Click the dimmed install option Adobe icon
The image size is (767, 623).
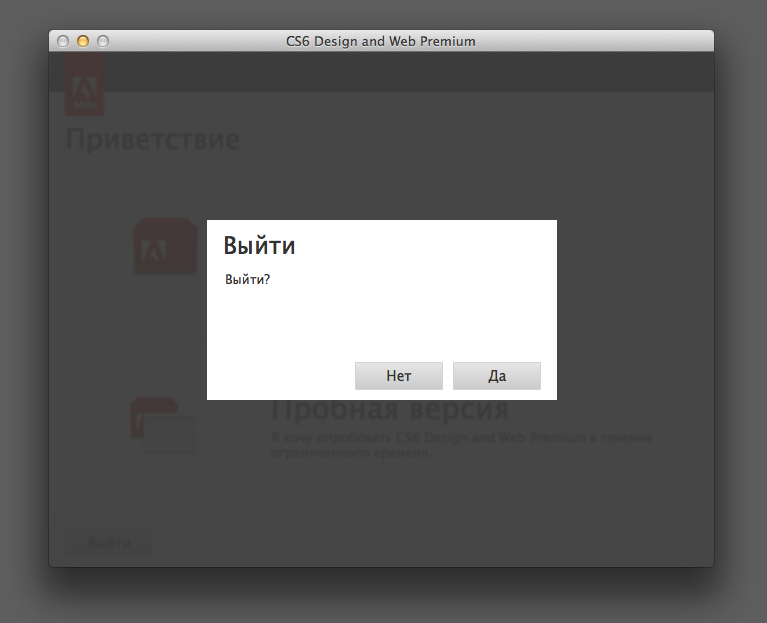[165, 246]
